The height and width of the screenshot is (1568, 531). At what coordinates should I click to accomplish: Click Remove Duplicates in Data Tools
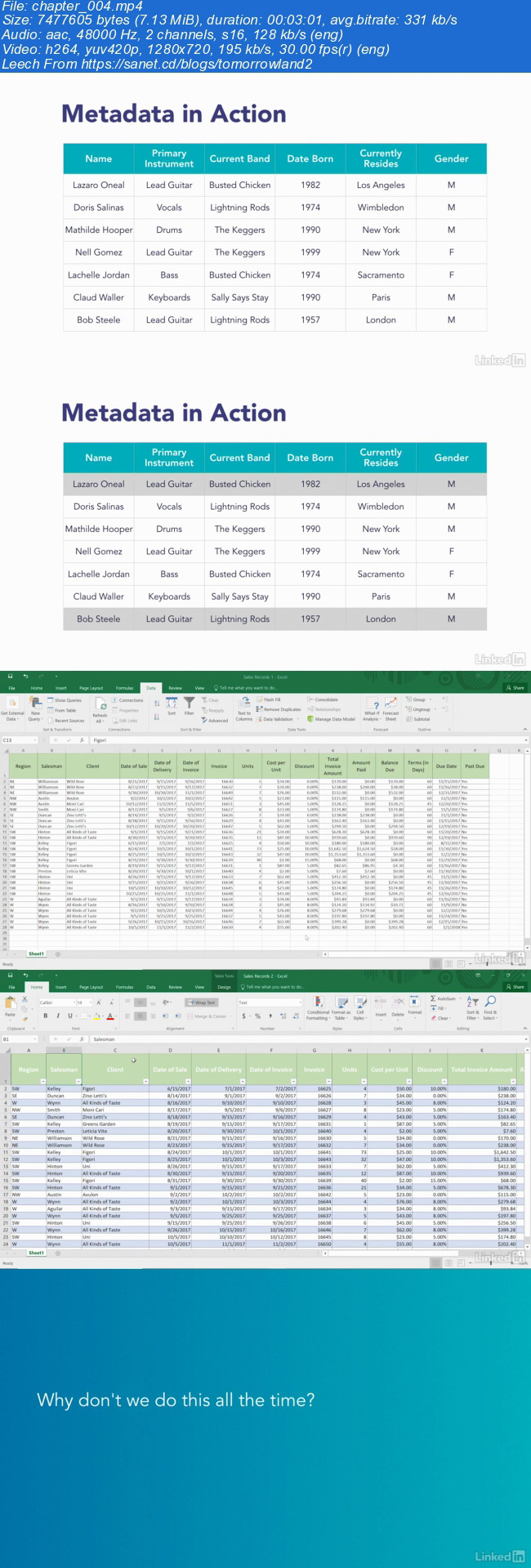pos(279,709)
